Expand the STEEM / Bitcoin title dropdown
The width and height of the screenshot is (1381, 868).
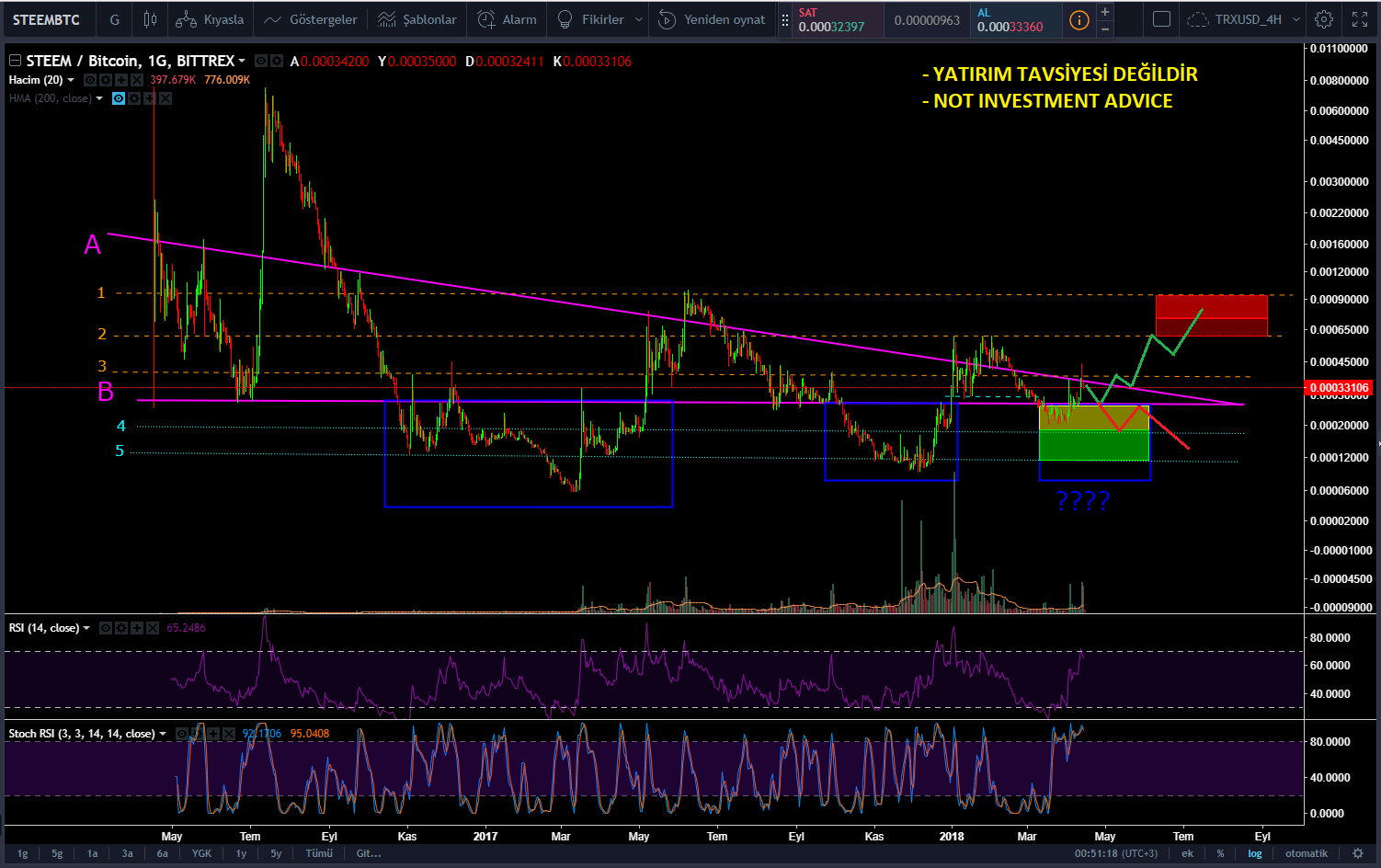[242, 61]
